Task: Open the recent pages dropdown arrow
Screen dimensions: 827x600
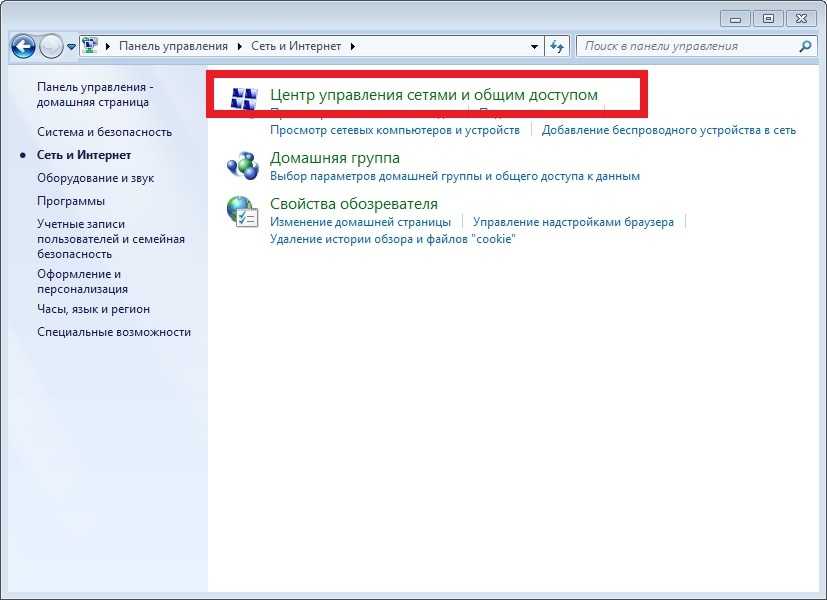Action: (72, 47)
